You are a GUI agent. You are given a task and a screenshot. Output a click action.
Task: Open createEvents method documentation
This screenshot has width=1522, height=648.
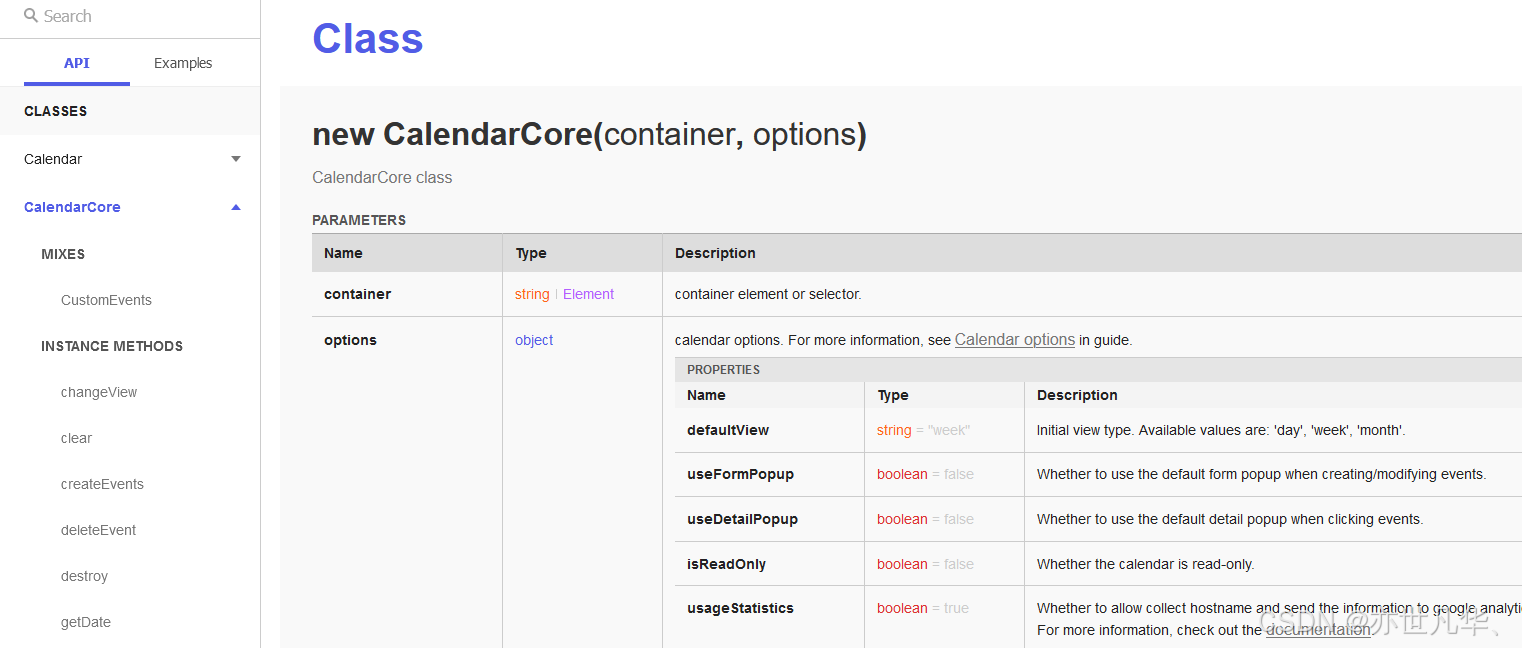pos(102,484)
